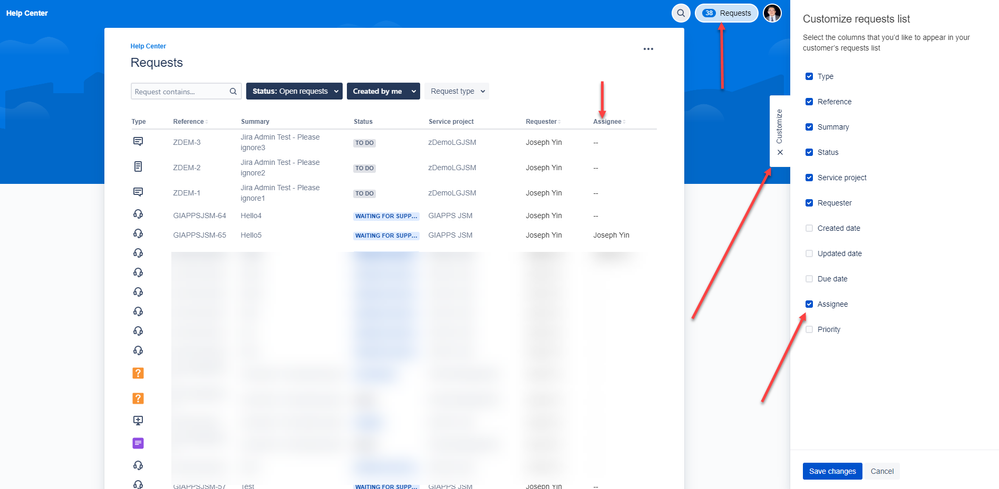Open request GIAPPSJSM-64
This screenshot has width=999, height=489.
point(199,216)
